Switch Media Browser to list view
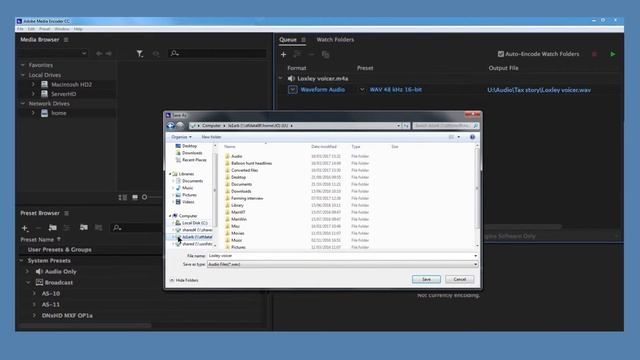The image size is (640, 360). coord(122,197)
